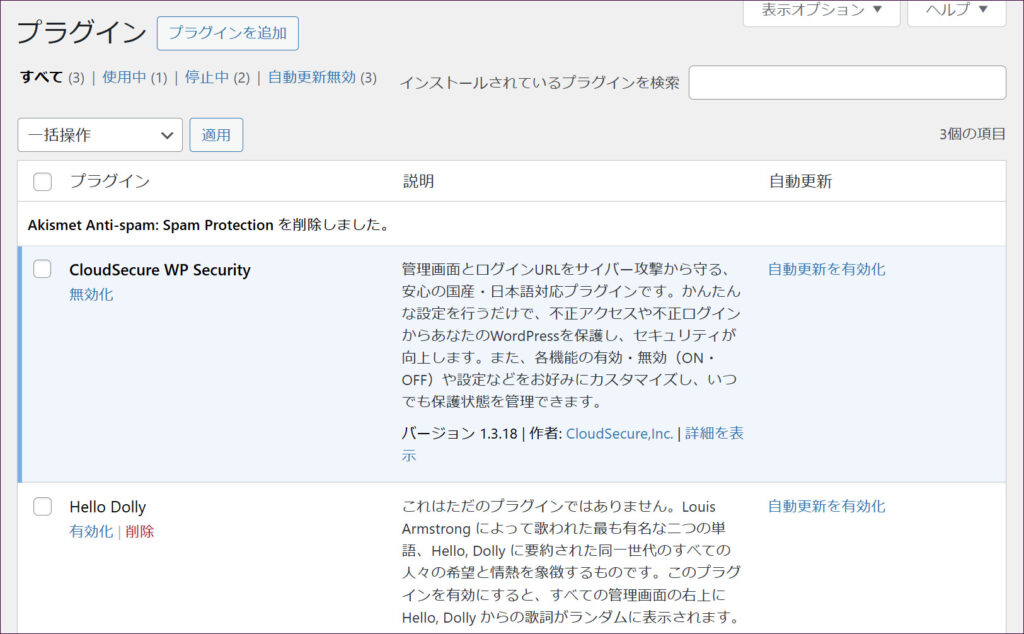Image resolution: width=1024 pixels, height=634 pixels.
Task: Check the CloudSecure WP Security checkbox
Action: click(43, 269)
